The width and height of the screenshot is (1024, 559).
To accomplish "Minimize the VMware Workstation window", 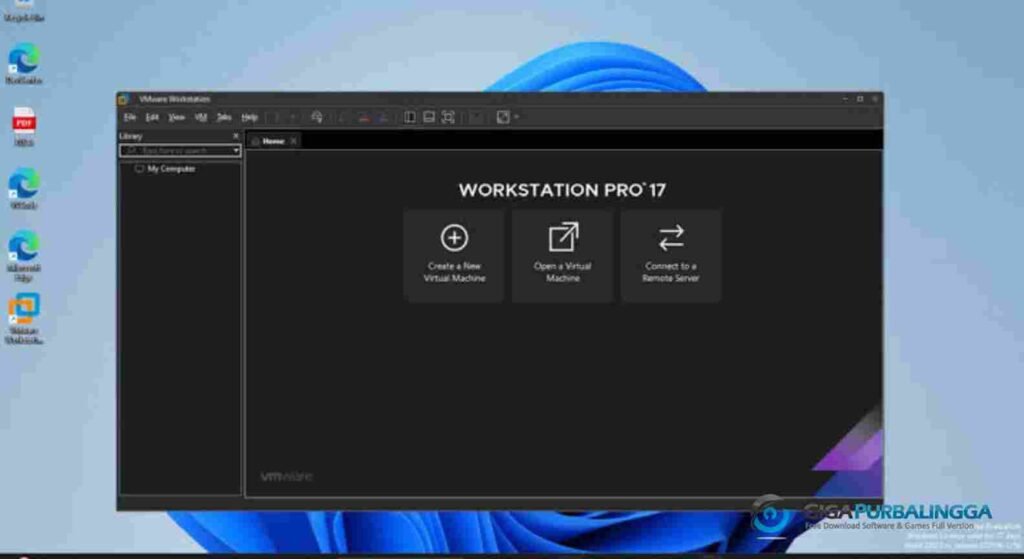I will [845, 99].
